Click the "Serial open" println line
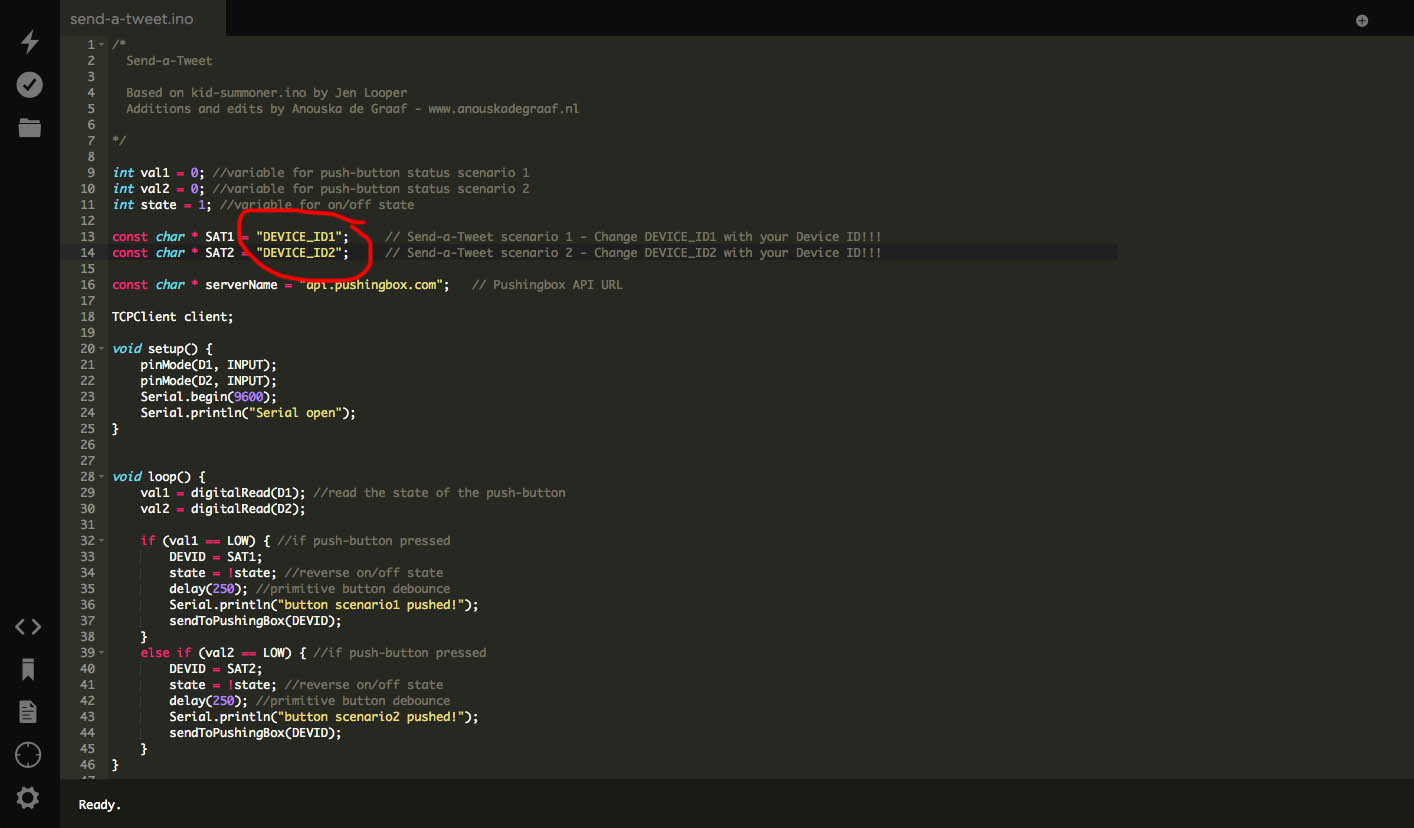Screen dimensions: 1414x828 (x=248, y=413)
